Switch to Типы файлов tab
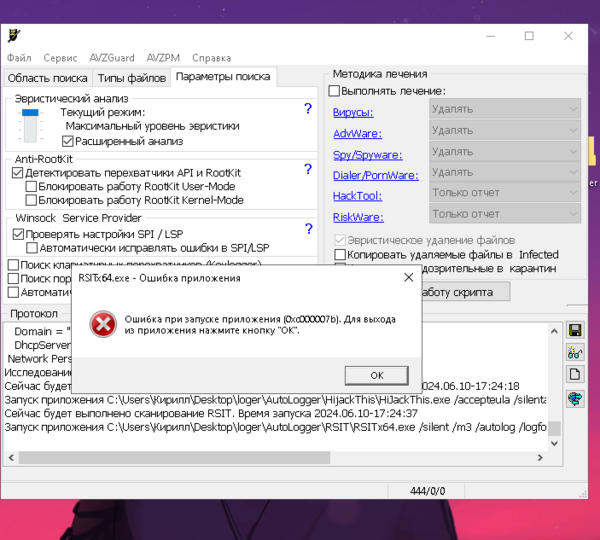 [x=132, y=78]
